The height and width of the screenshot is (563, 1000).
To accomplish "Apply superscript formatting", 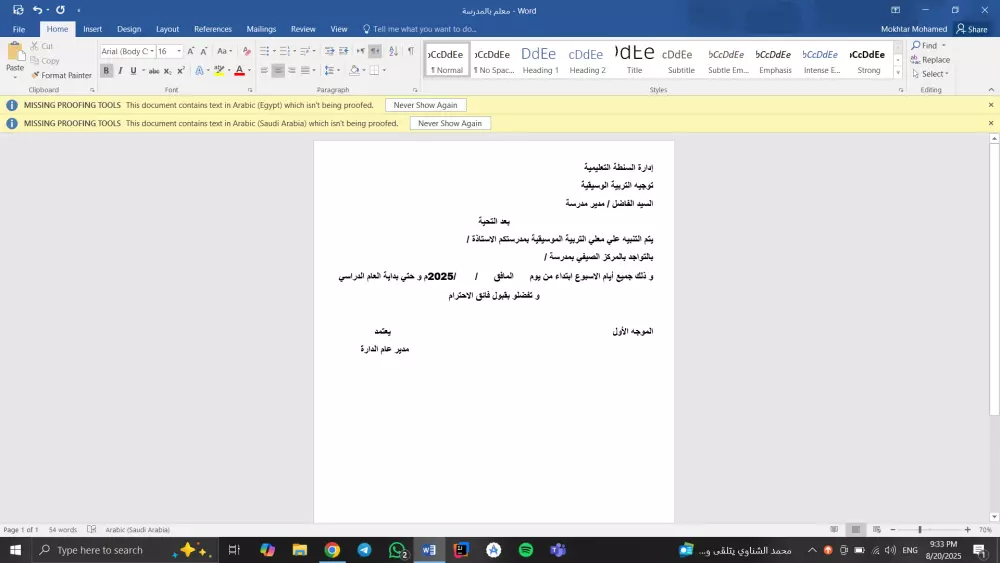I will point(180,71).
